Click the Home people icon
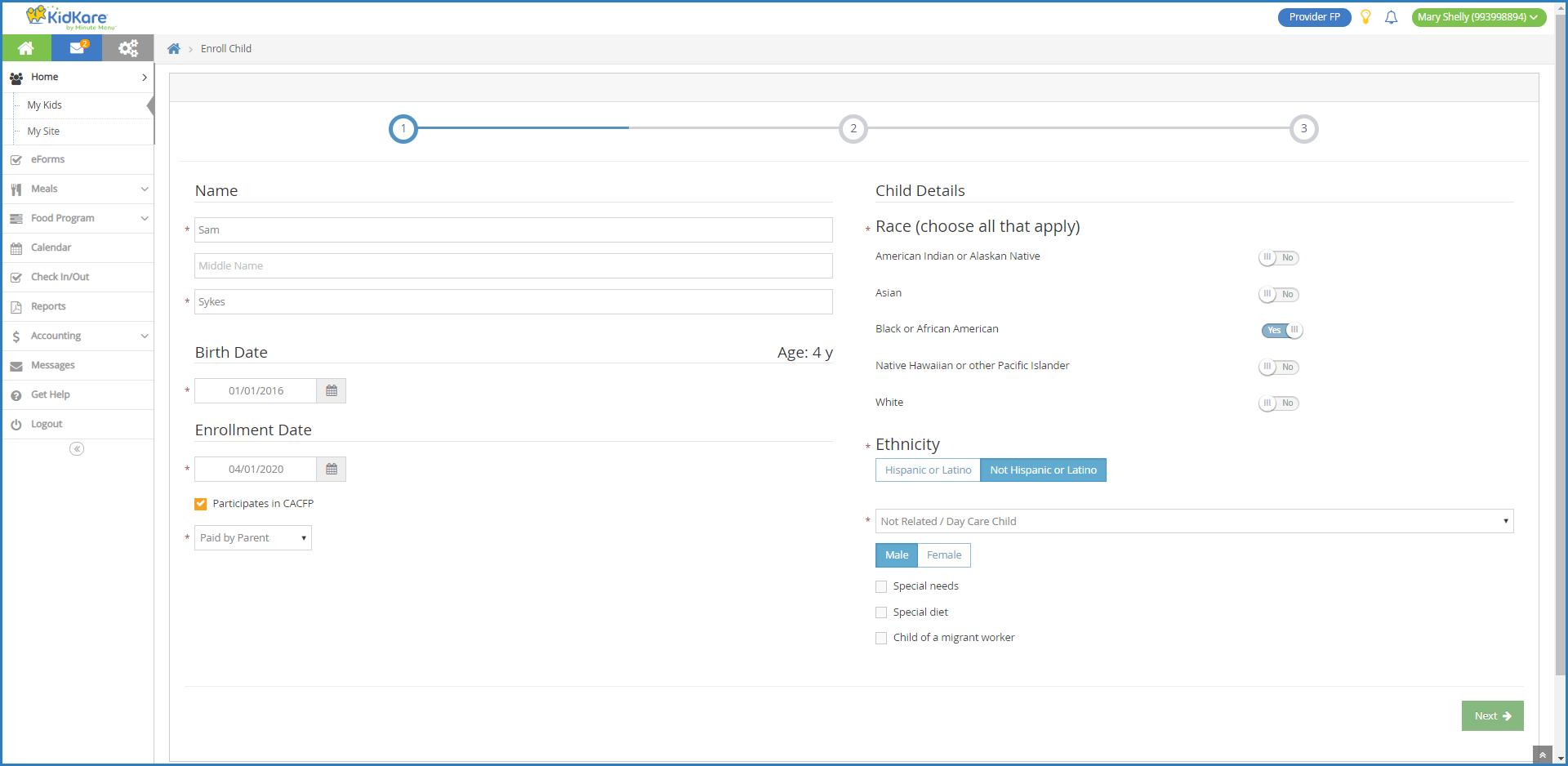 point(16,78)
